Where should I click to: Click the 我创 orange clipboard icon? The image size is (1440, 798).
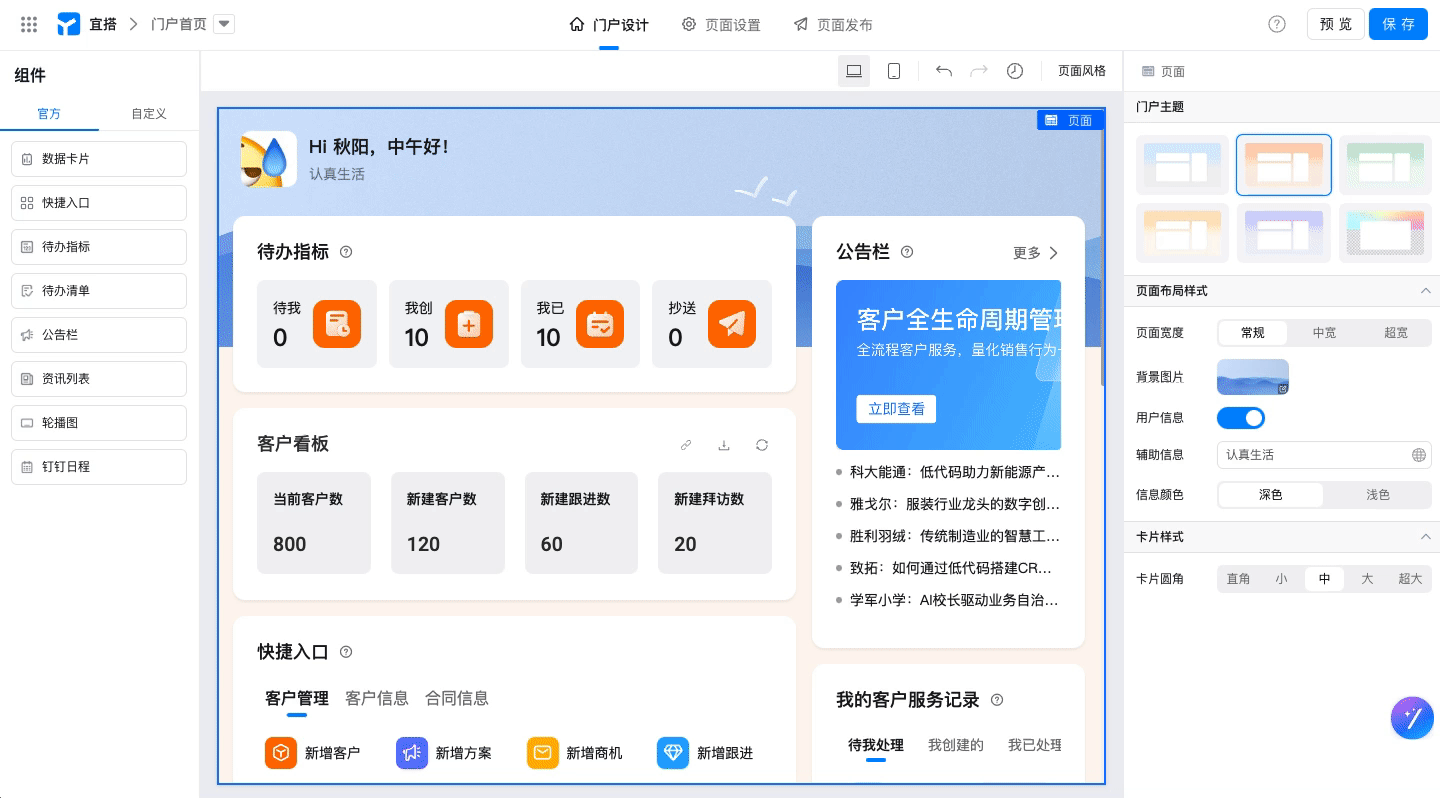tap(469, 324)
